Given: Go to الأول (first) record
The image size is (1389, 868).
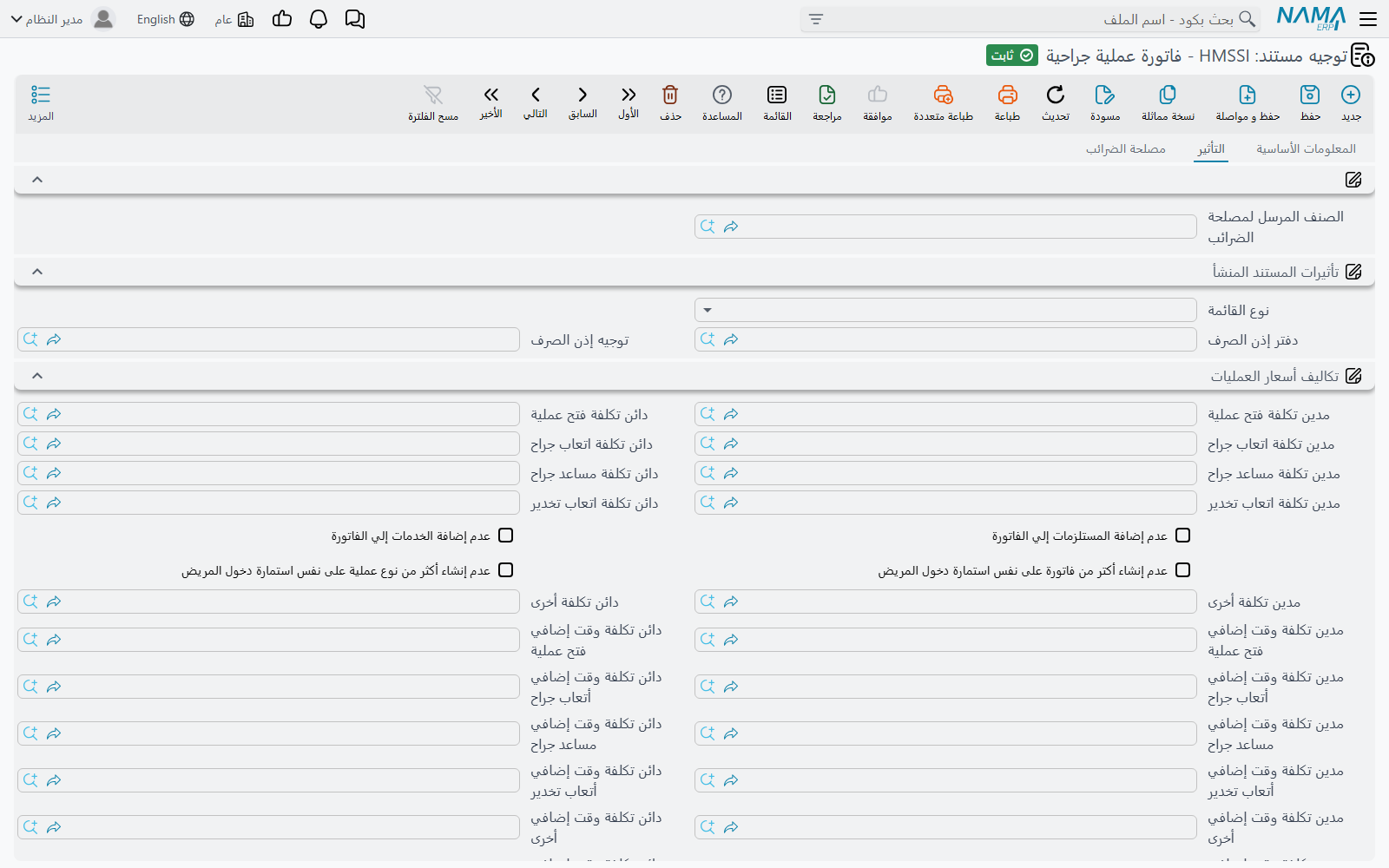Looking at the screenshot, I should pos(629,95).
